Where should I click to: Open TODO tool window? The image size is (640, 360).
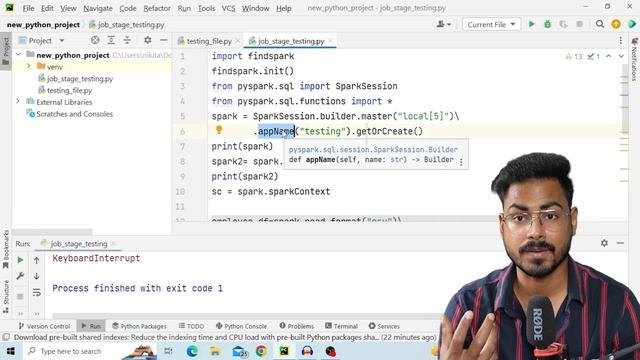[x=191, y=326]
